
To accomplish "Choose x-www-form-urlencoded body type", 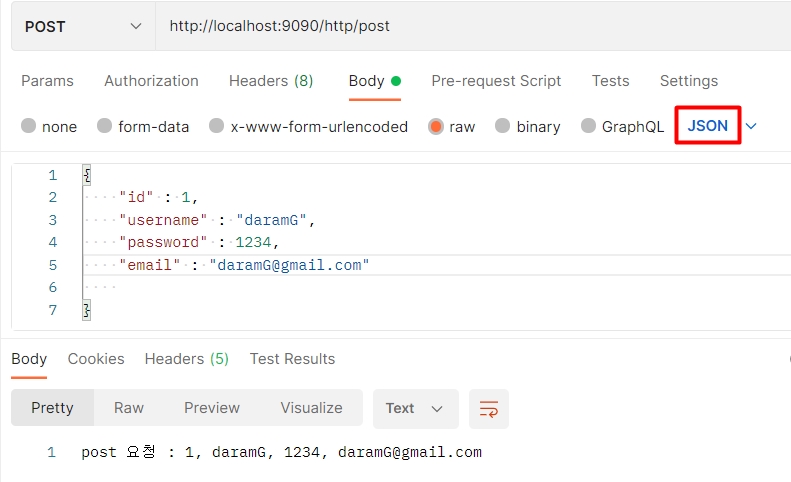I will pos(308,126).
